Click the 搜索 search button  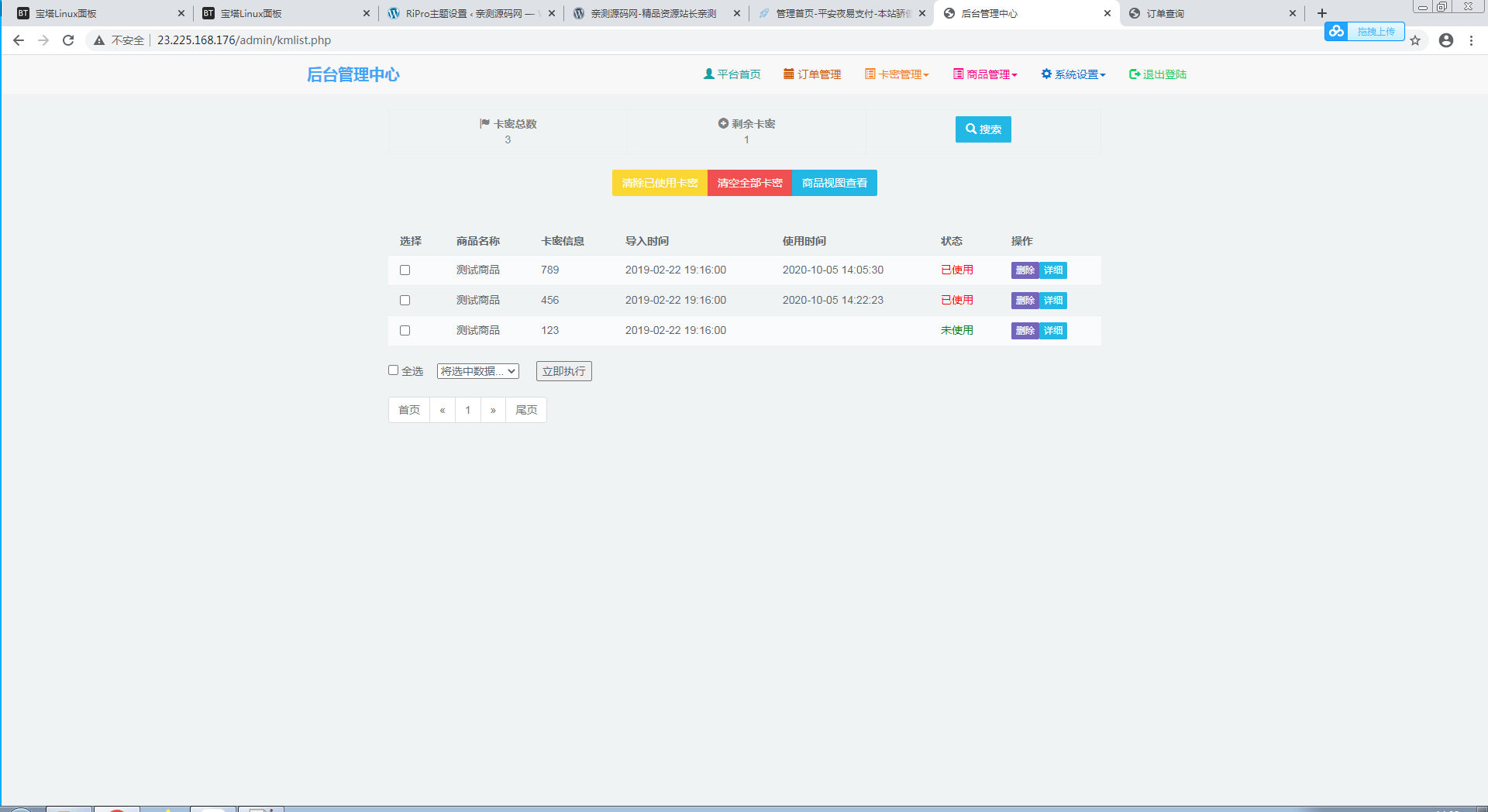tap(983, 129)
